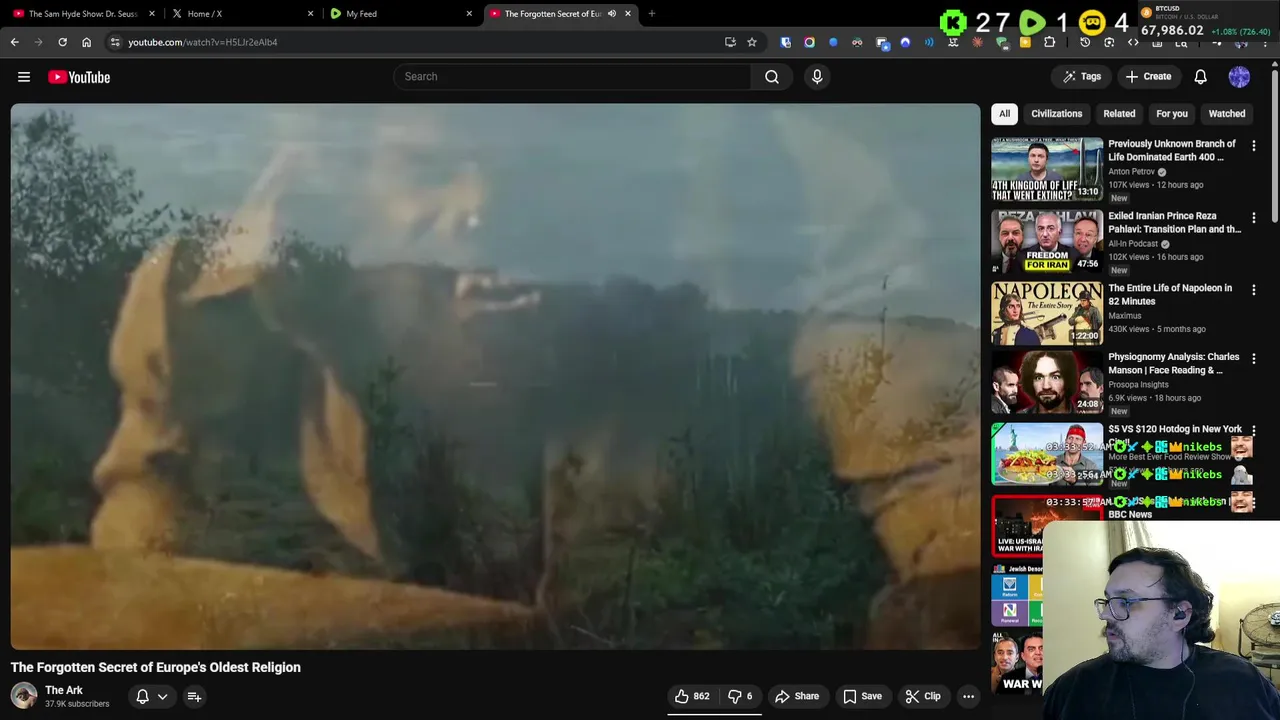Switch to the Home / X tab
1280x720 pixels.
point(240,14)
